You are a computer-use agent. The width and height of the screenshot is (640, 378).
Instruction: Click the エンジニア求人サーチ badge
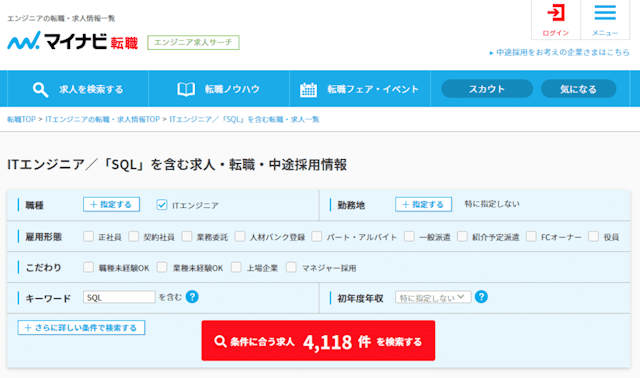click(x=193, y=42)
